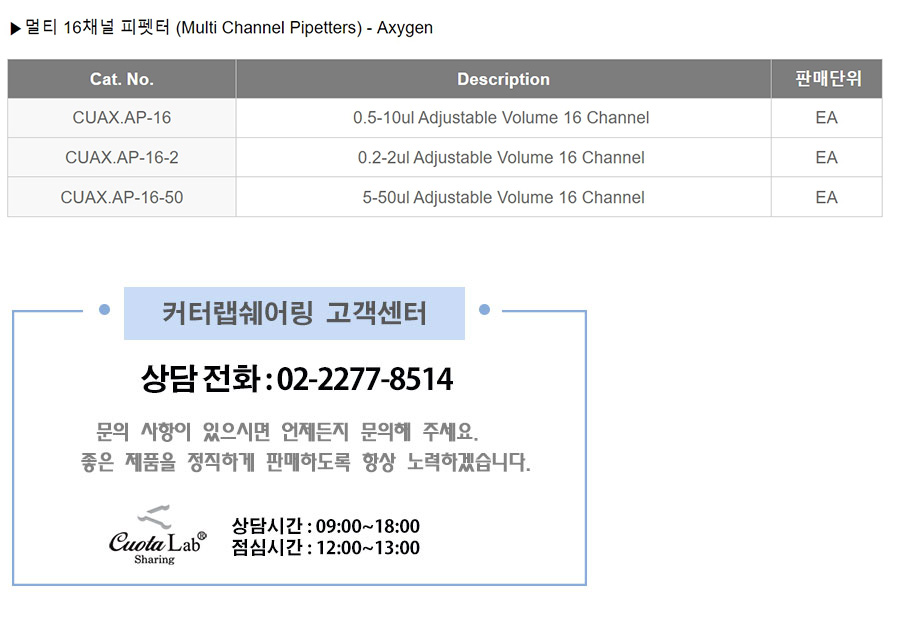Image resolution: width=900 pixels, height=621 pixels.
Task: Click the blue dot right of the banner title
Action: pos(485,310)
